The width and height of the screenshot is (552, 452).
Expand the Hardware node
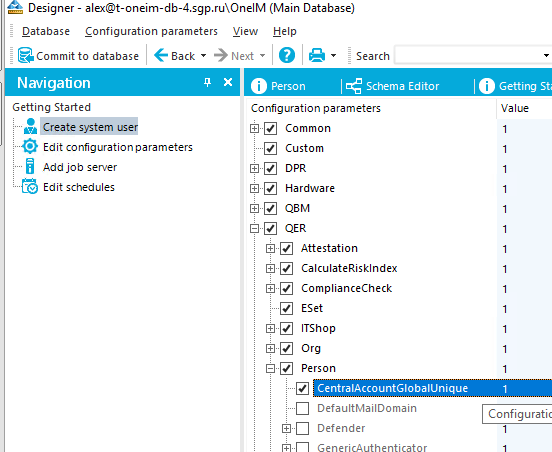pyautogui.click(x=254, y=189)
